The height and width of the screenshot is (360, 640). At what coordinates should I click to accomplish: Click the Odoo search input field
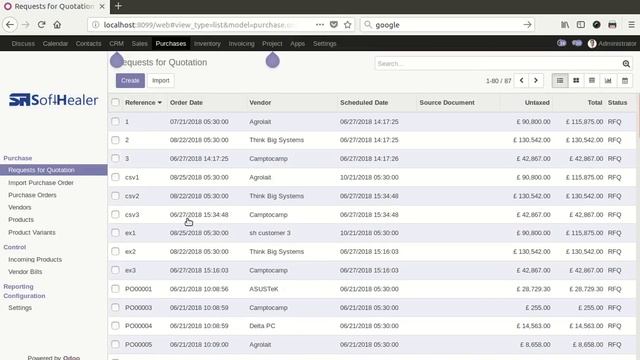coord(498,64)
